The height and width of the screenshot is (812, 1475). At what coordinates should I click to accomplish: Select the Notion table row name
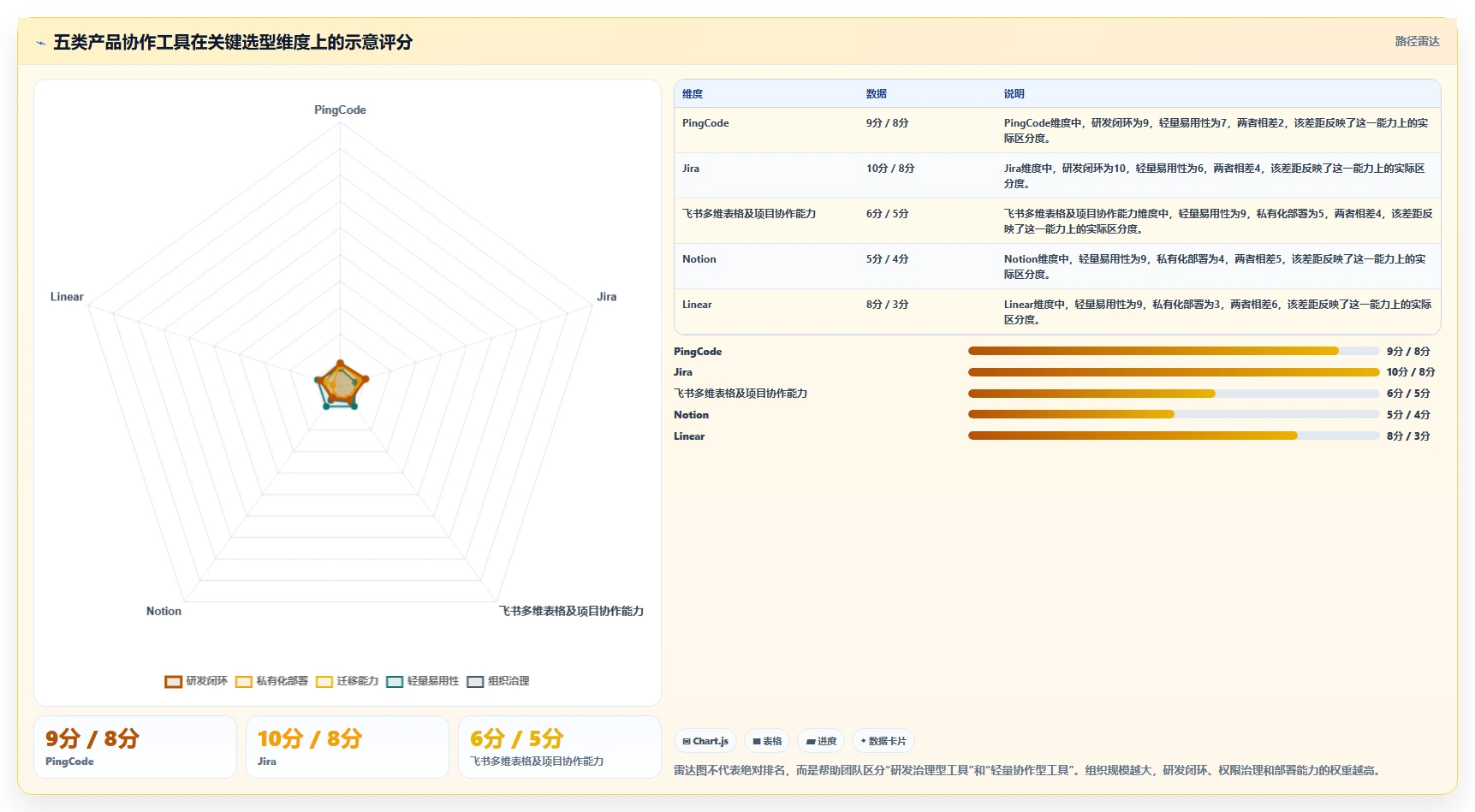[x=699, y=259]
